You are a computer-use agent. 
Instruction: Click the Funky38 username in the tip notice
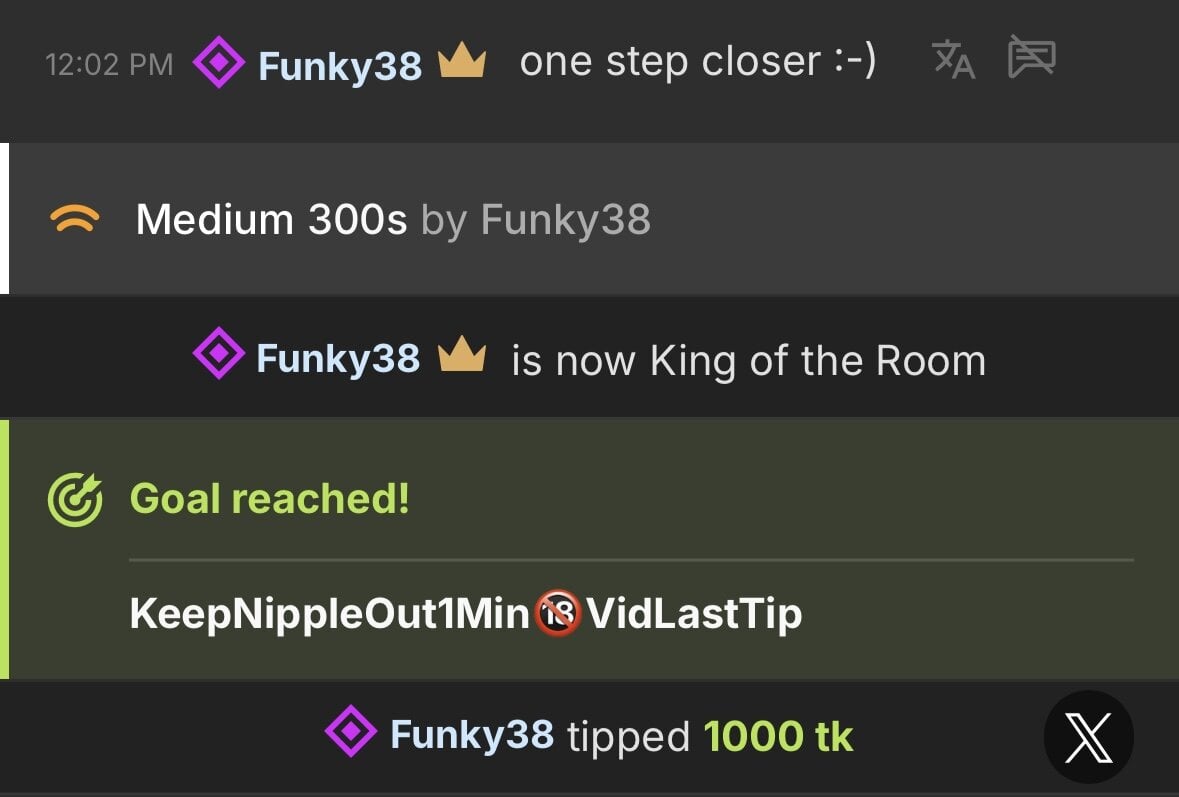point(472,735)
